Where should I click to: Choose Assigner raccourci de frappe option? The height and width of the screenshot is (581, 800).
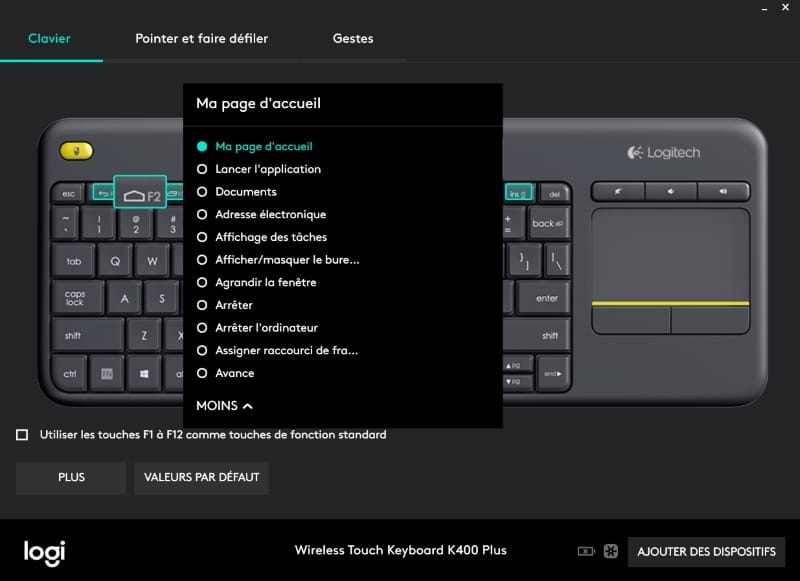pyautogui.click(x=278, y=350)
